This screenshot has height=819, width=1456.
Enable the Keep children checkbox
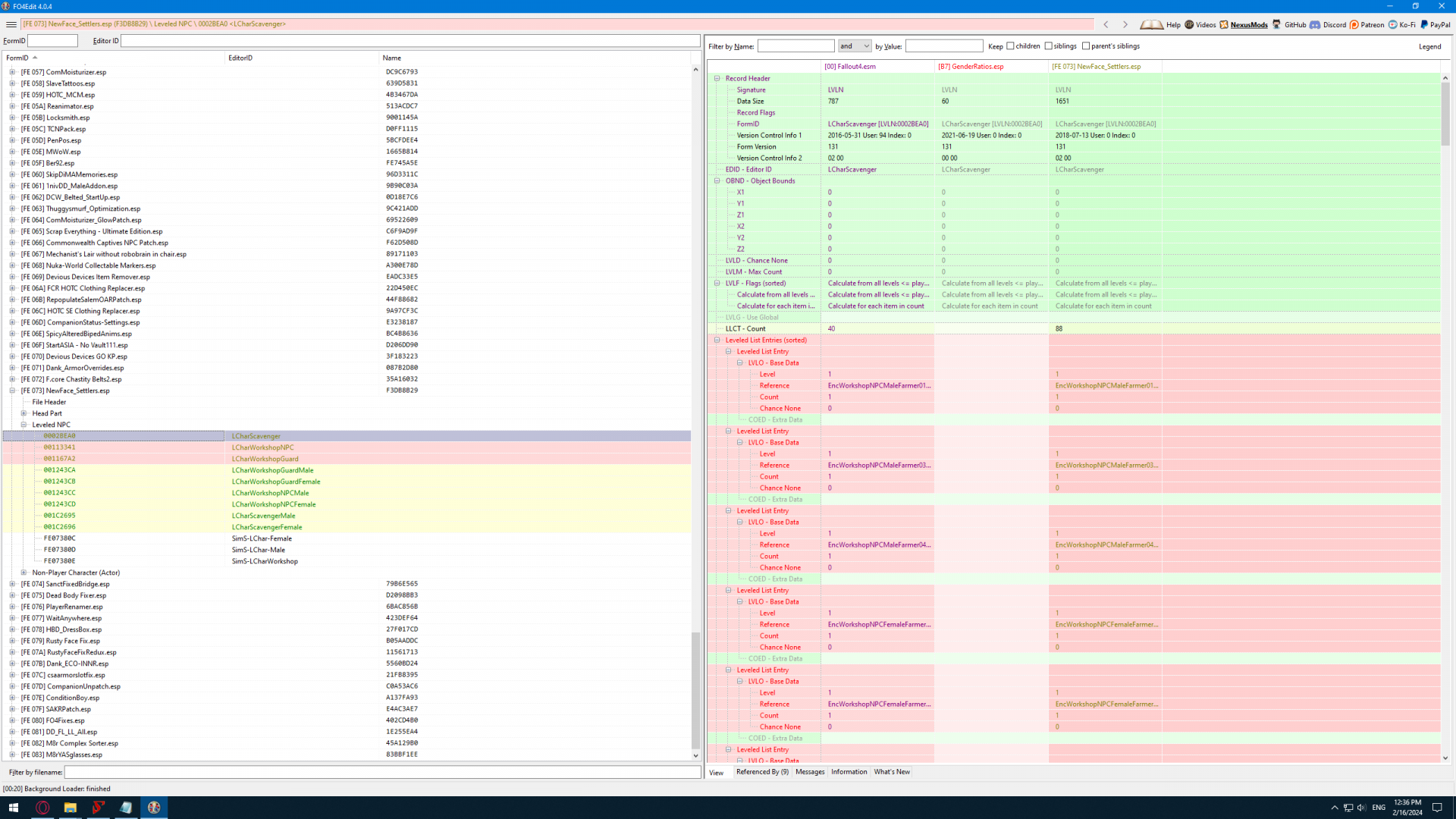pos(1010,46)
